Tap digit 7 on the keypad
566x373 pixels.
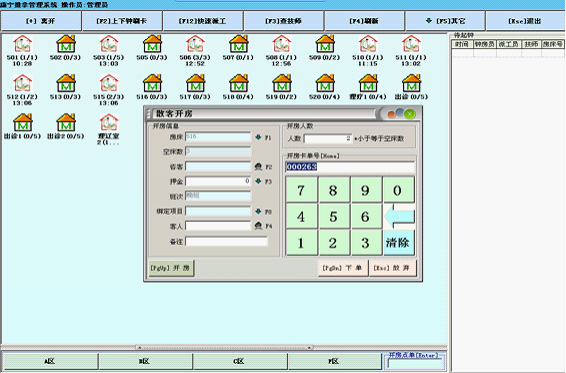click(301, 190)
